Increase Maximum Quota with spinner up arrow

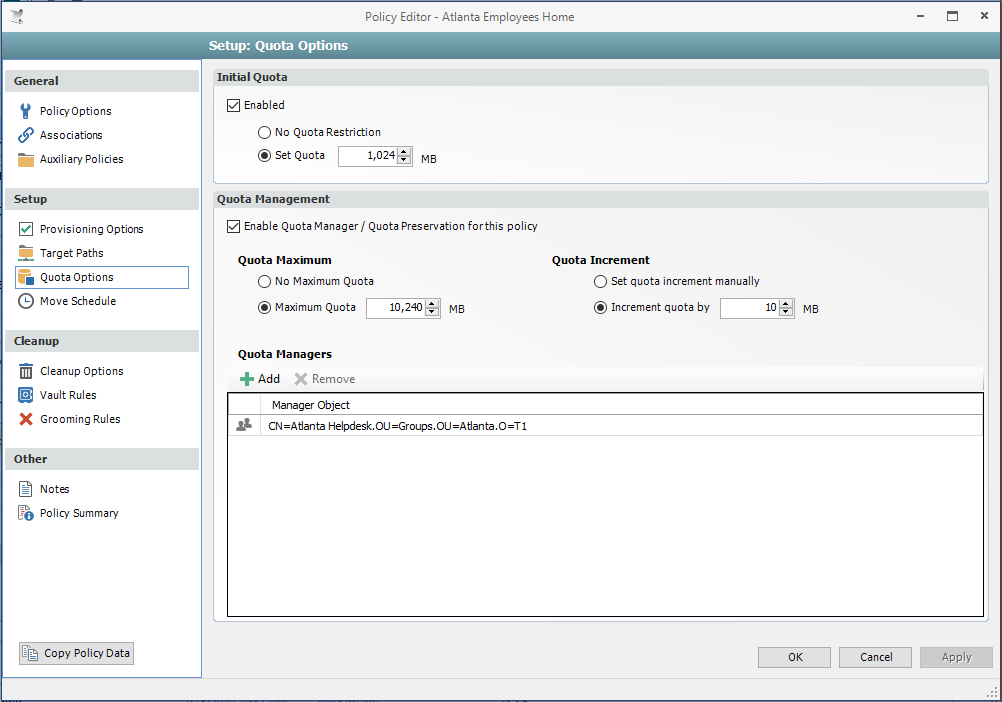(432, 304)
